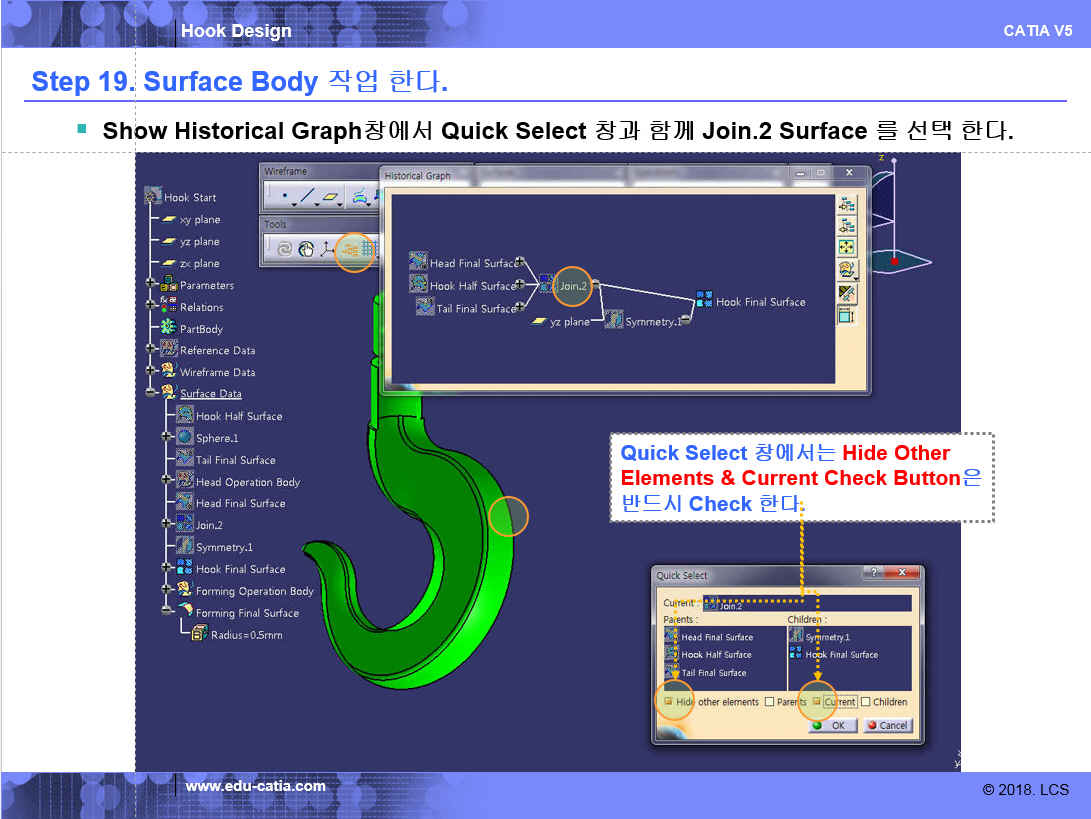Click the Show Historical Graph icon in Tools
Screen dimensions: 1091x819
[x=352, y=250]
